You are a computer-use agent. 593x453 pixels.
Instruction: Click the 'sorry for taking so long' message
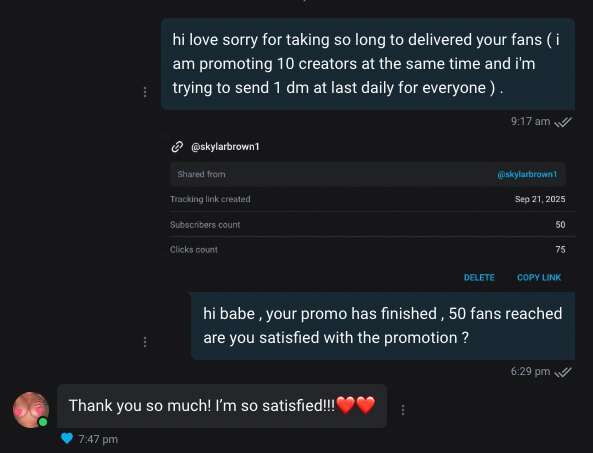(368, 64)
